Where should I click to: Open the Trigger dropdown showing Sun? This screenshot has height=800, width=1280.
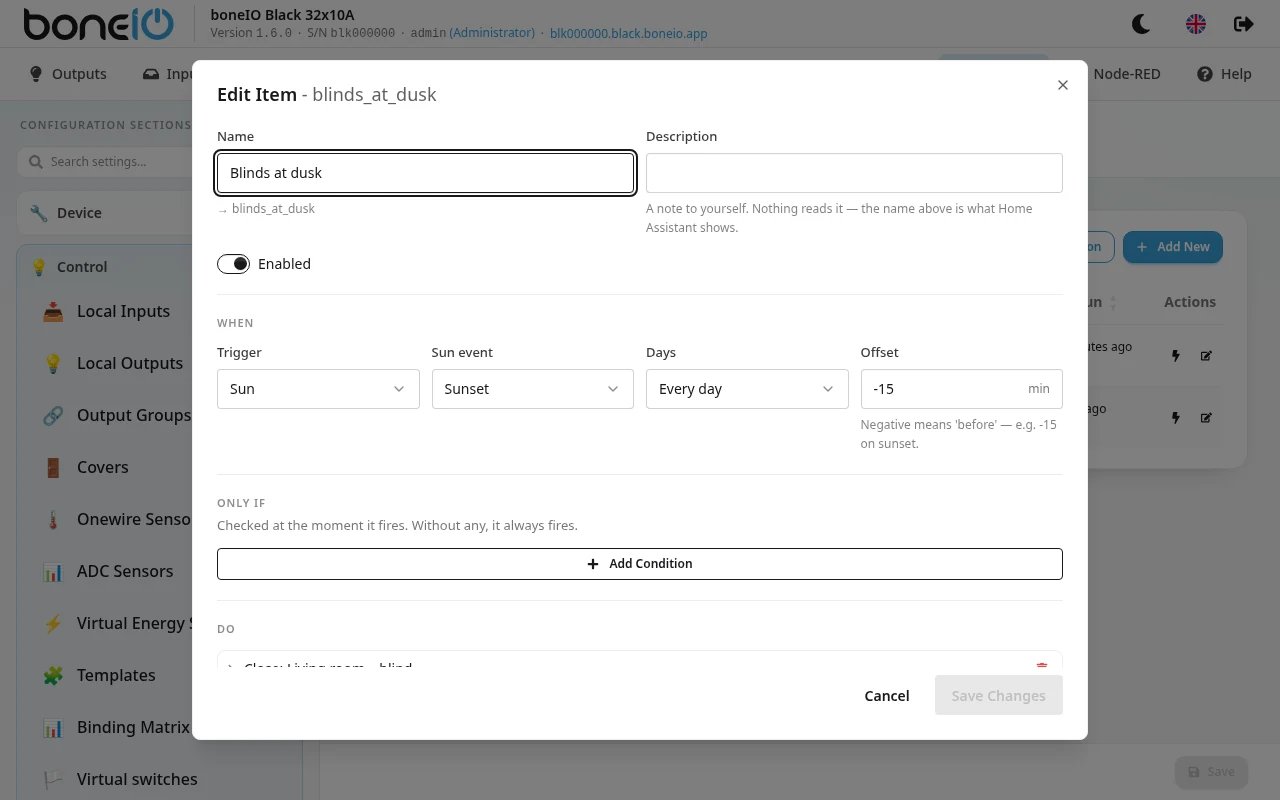(x=318, y=389)
